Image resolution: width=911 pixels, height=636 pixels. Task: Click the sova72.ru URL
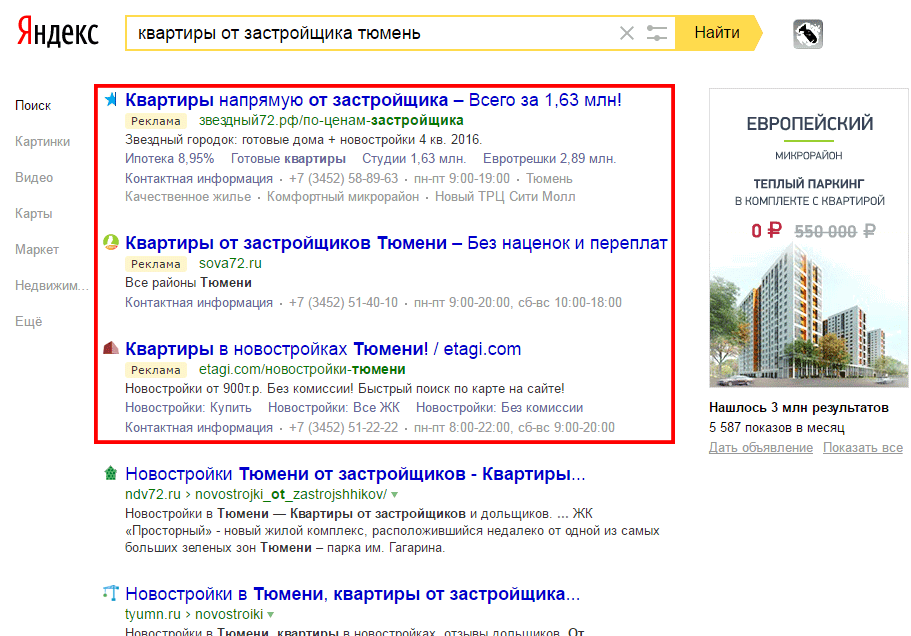coord(230,263)
